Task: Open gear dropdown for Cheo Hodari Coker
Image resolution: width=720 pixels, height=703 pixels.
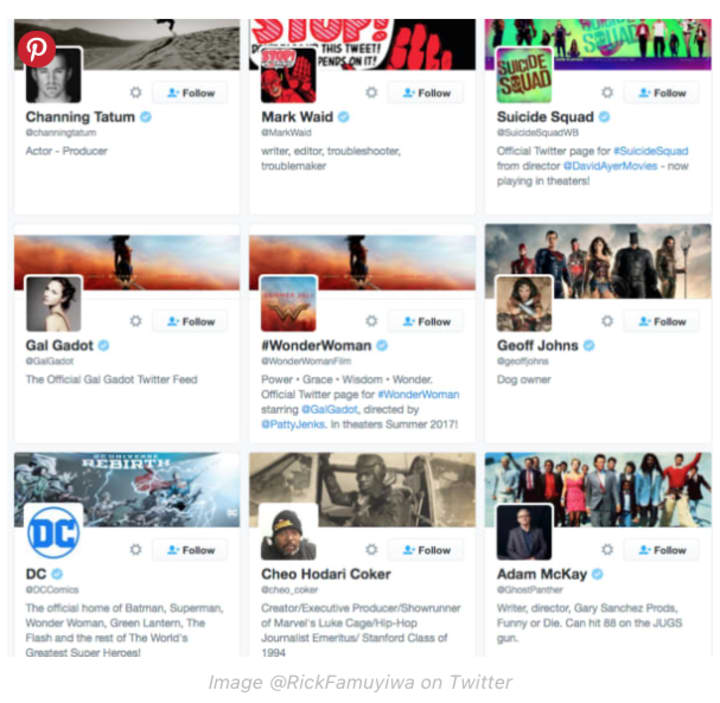Action: (371, 549)
